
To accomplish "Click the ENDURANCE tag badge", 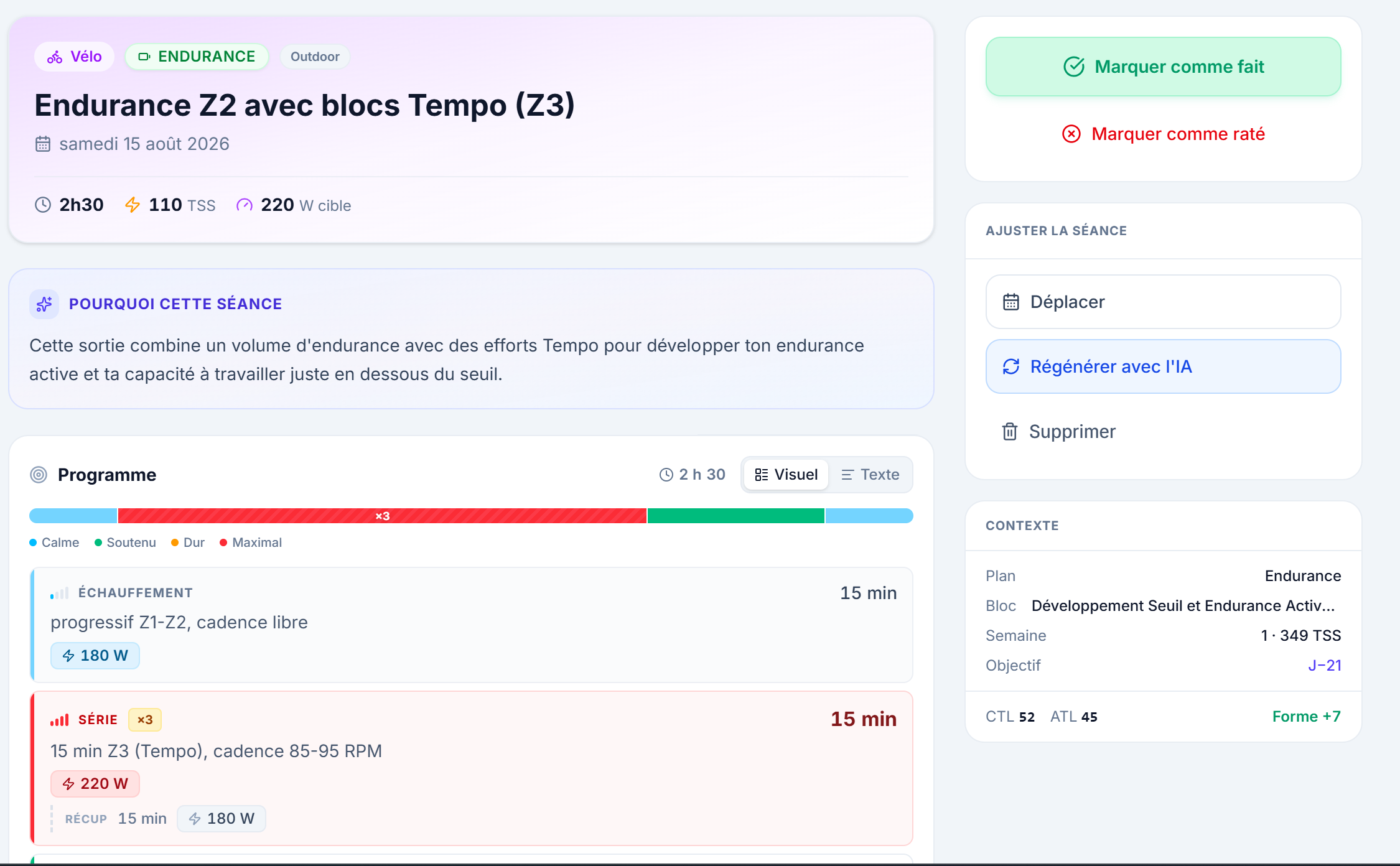I will click(197, 57).
